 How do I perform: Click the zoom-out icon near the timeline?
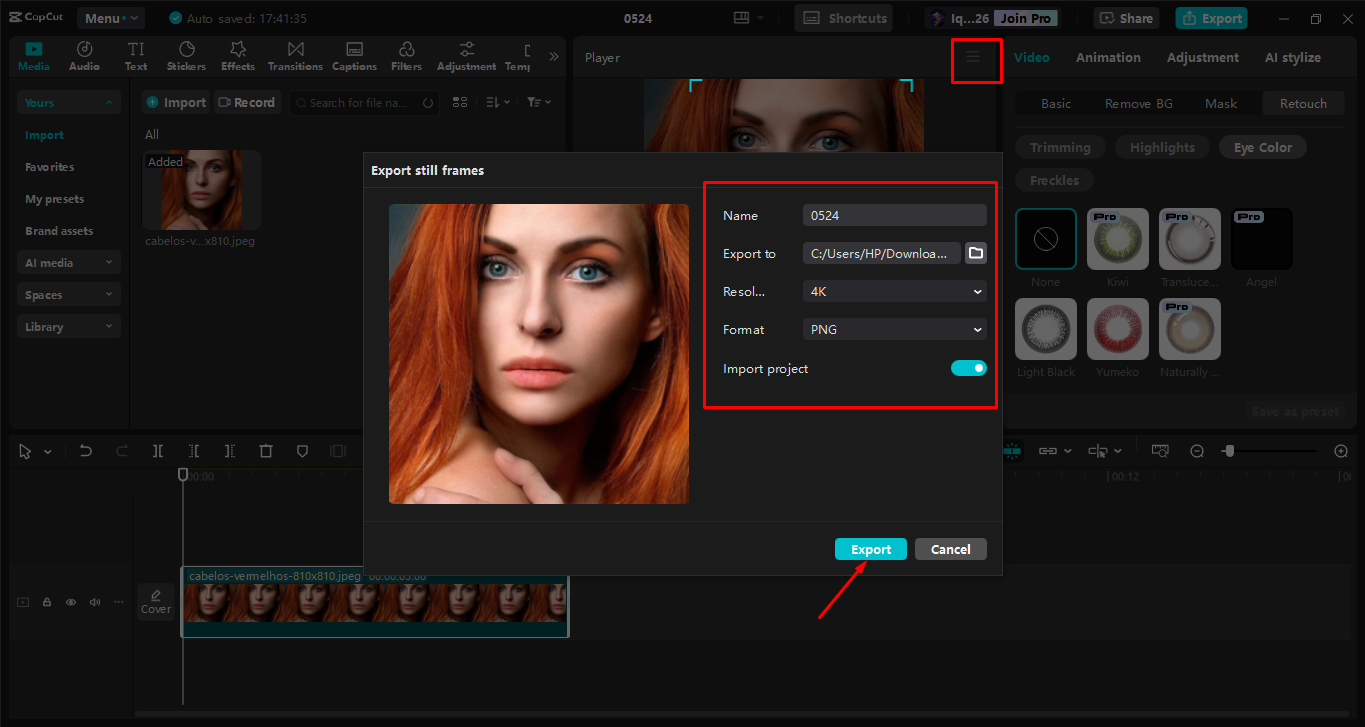(x=1196, y=451)
